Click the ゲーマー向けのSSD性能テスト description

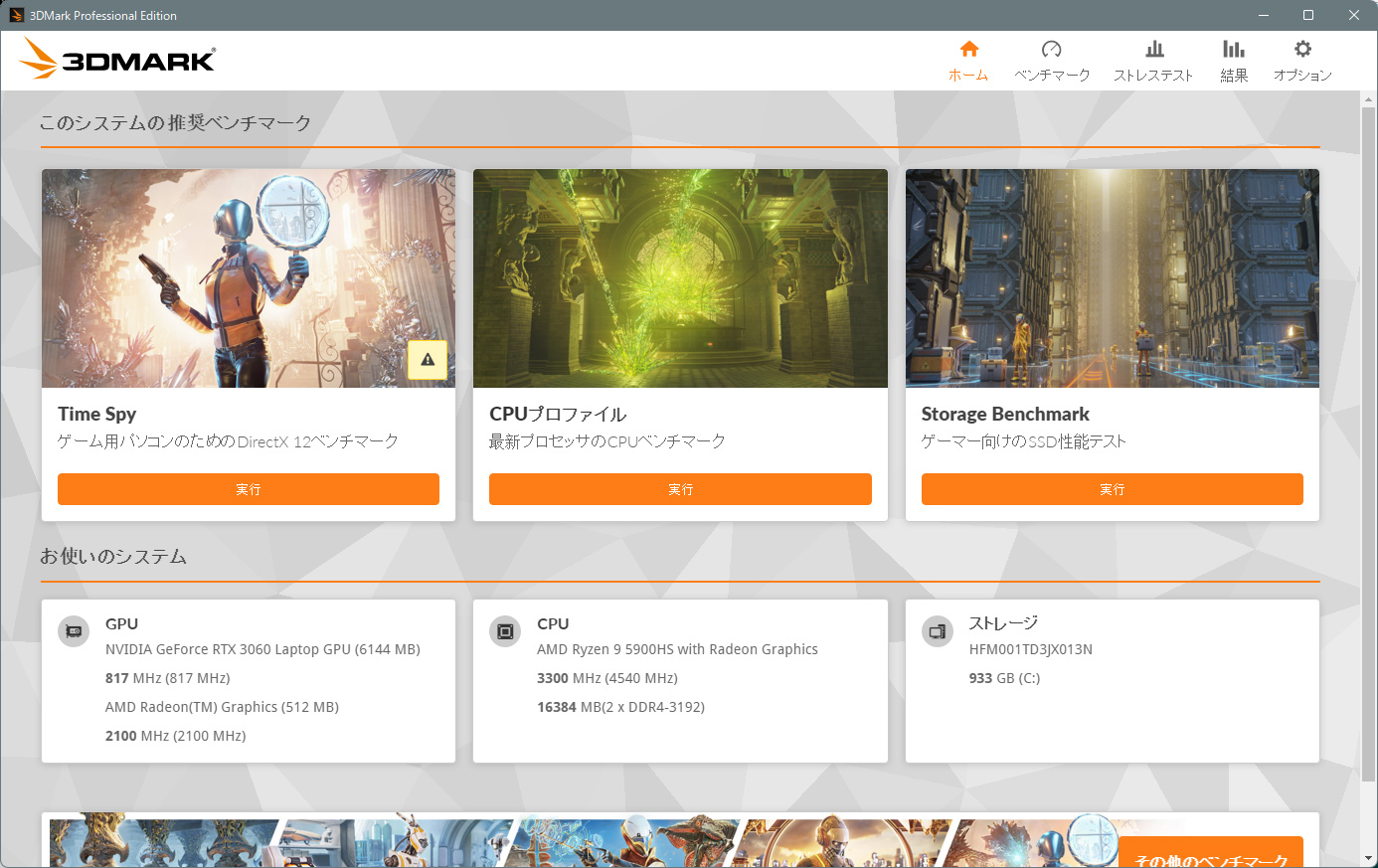1024,441
